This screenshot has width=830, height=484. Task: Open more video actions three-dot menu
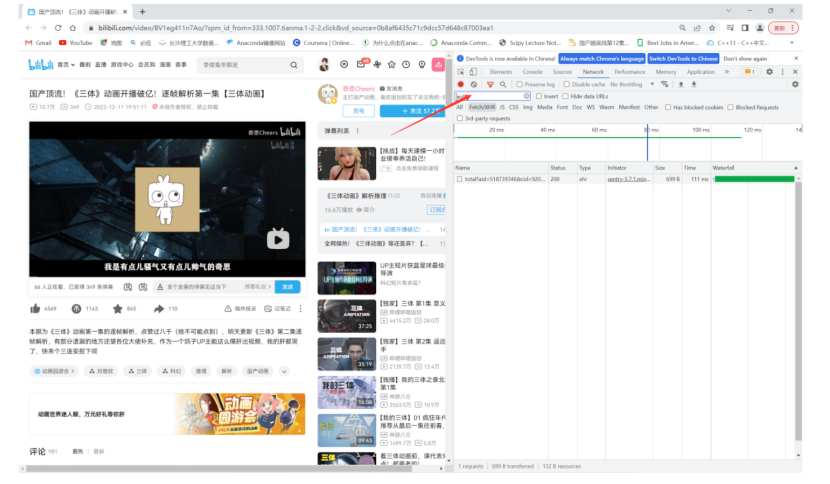[x=301, y=308]
